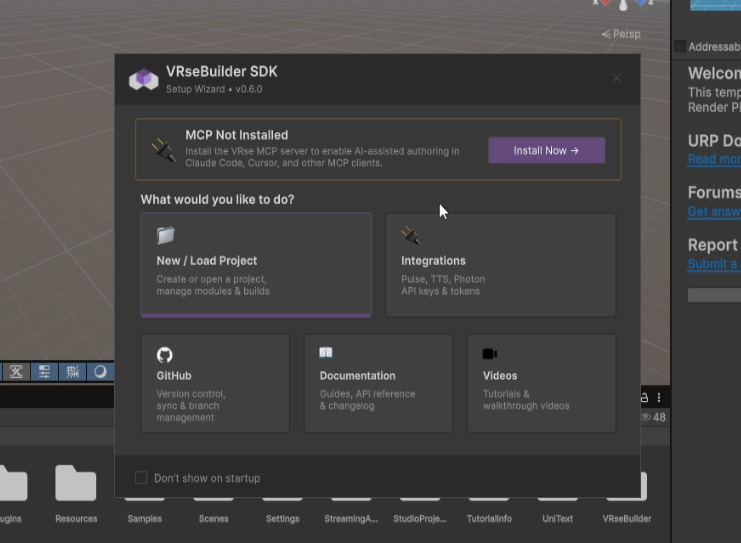Screen dimensions: 741x543
Task: Click the sliders scene toolbar icon
Action: [44, 371]
